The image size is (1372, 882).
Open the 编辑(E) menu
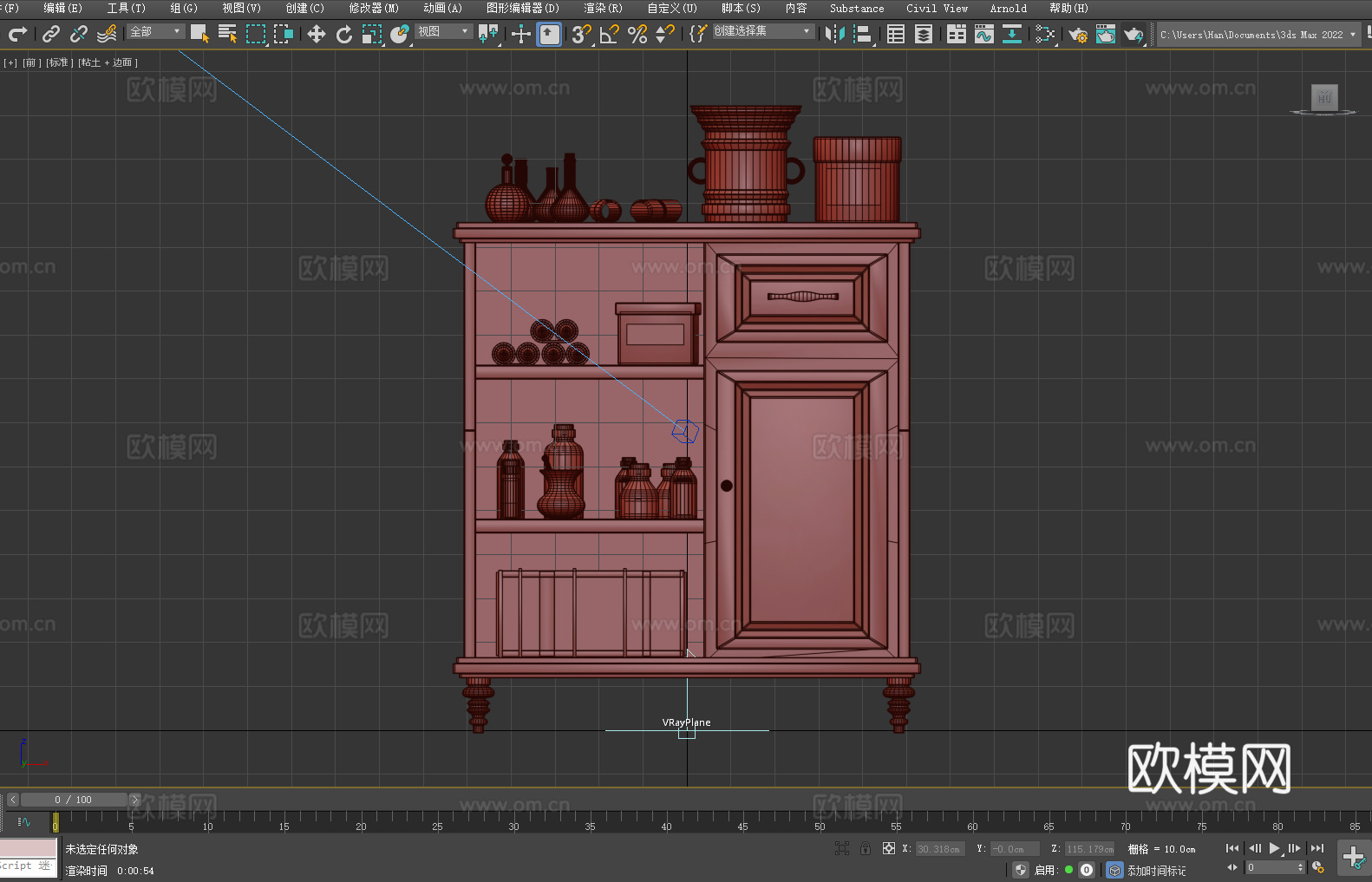(63, 8)
